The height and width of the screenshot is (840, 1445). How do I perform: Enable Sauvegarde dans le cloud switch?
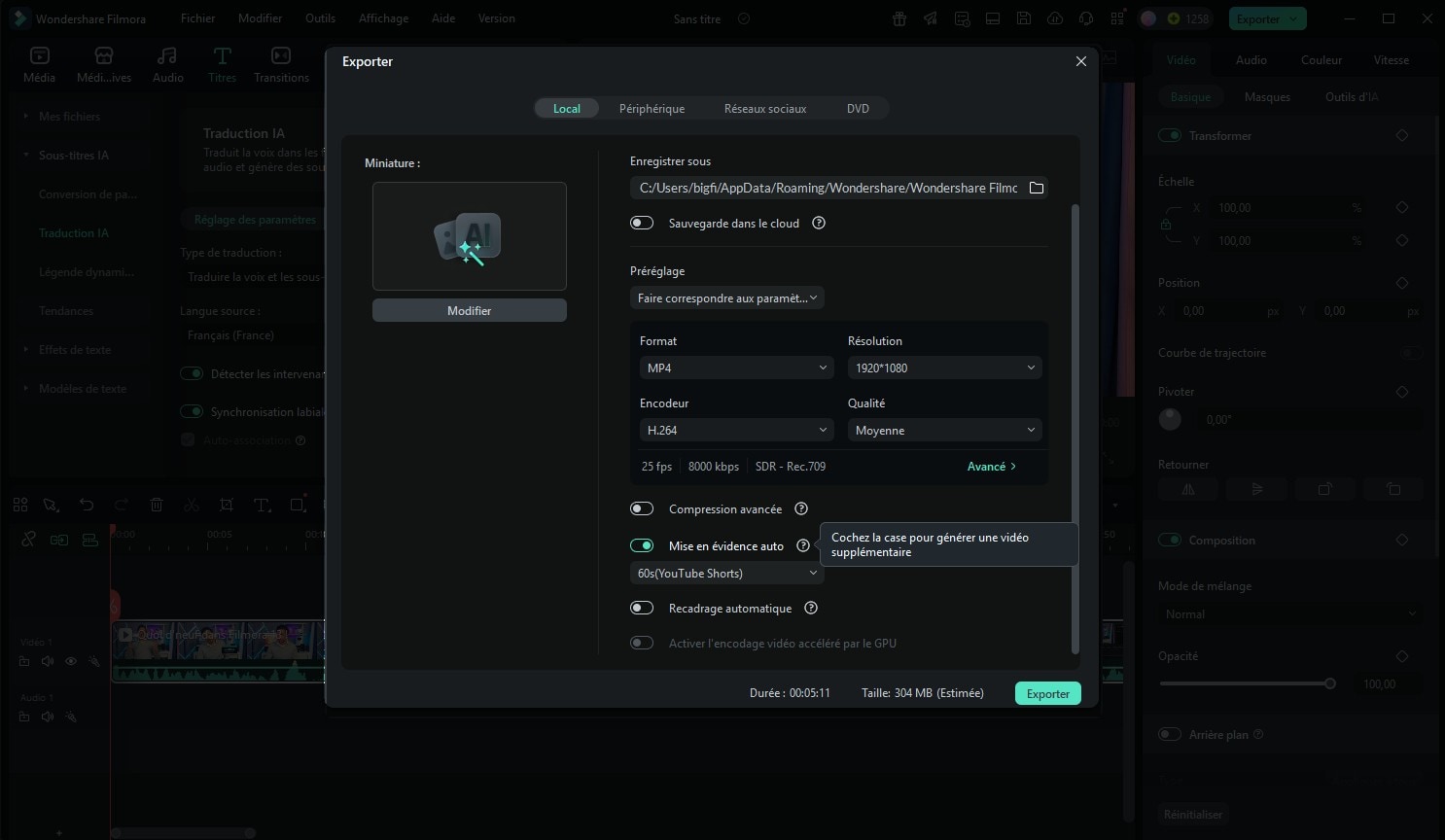pyautogui.click(x=642, y=223)
